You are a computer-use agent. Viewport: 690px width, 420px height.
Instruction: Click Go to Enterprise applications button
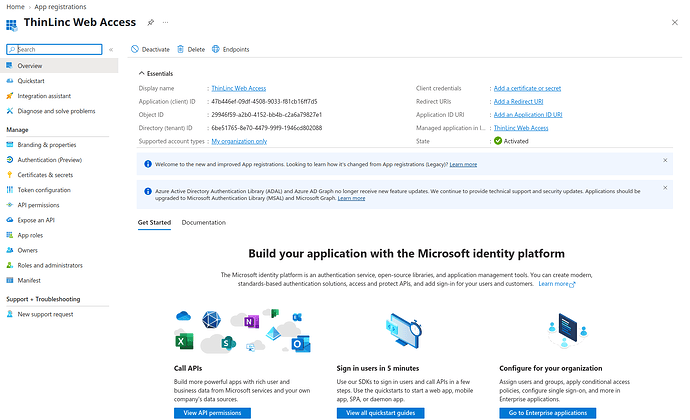[548, 413]
